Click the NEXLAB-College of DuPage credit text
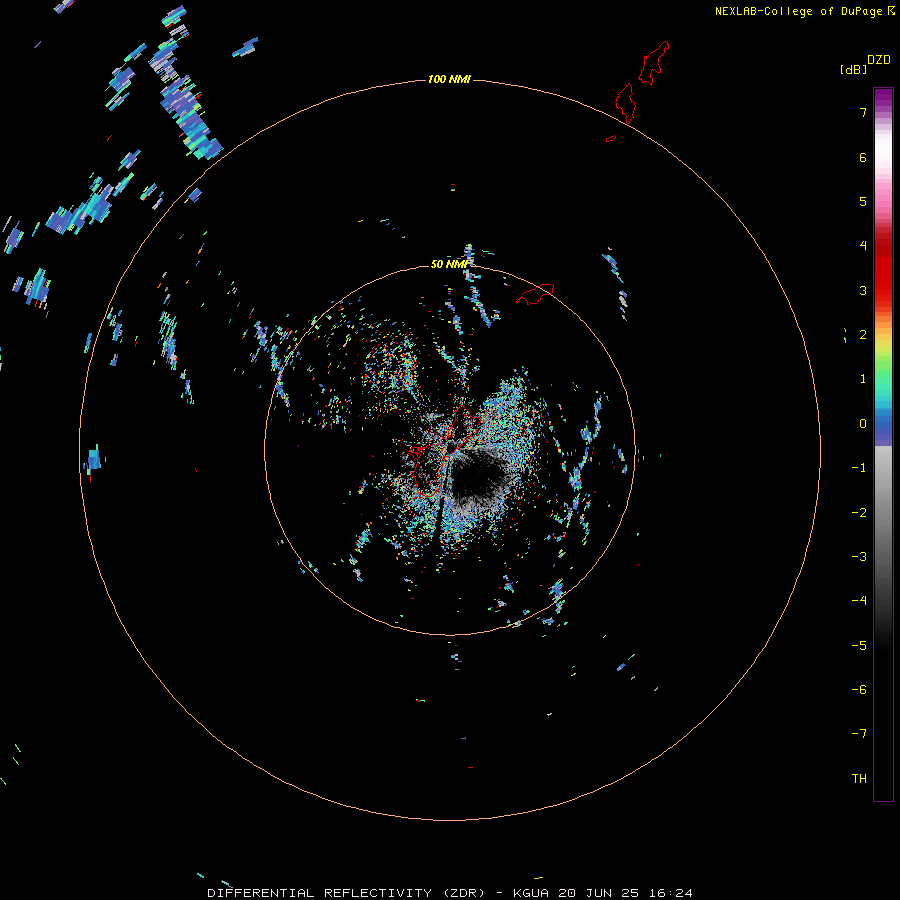Screen dimensions: 900x900 click(798, 11)
